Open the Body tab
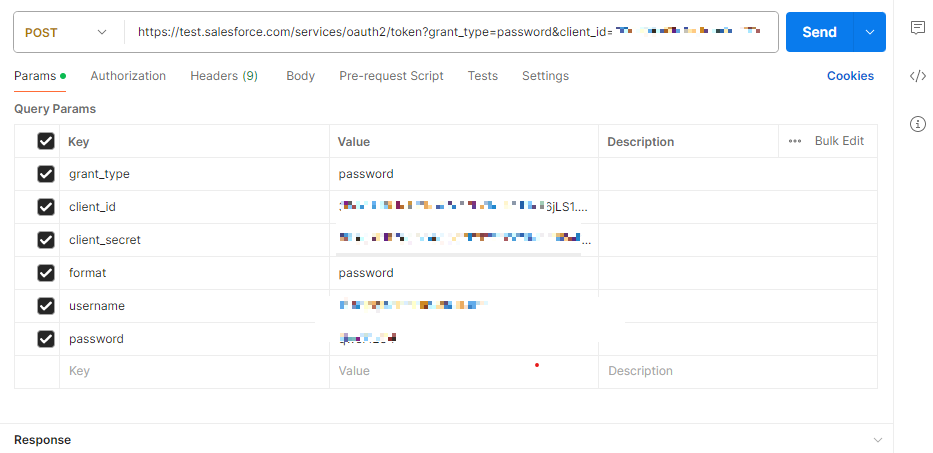Screen dimensions: 933x453 coord(300,76)
